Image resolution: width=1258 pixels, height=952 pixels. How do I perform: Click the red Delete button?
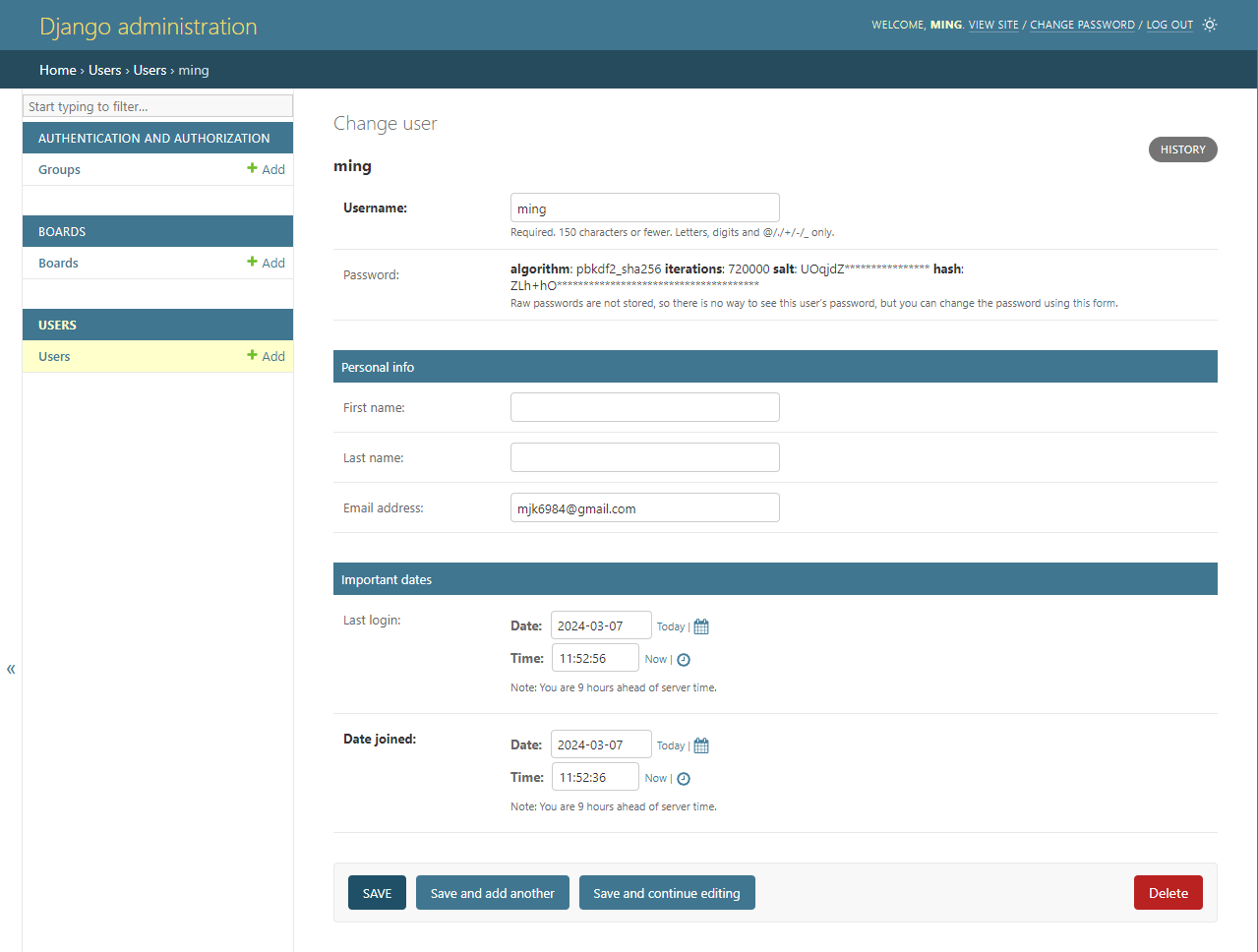pyautogui.click(x=1168, y=893)
